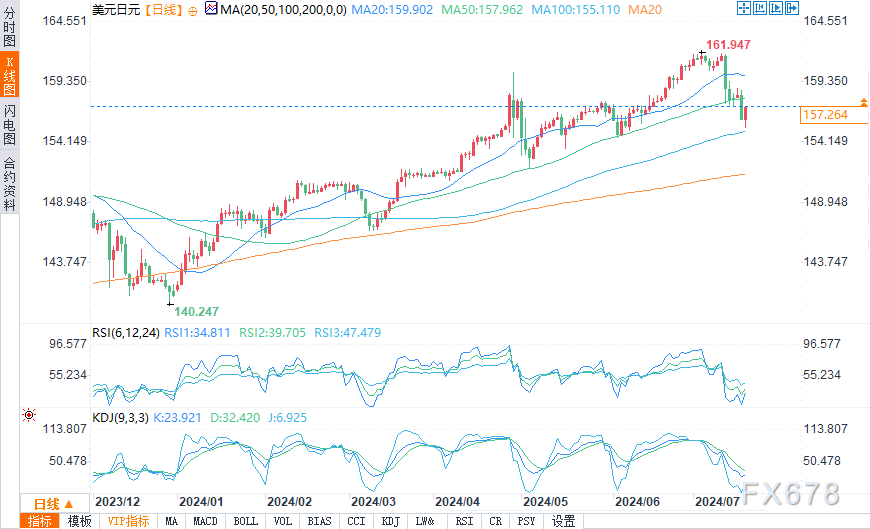Select the VOL indicator button
This screenshot has height=529, width=870.
coord(283,521)
